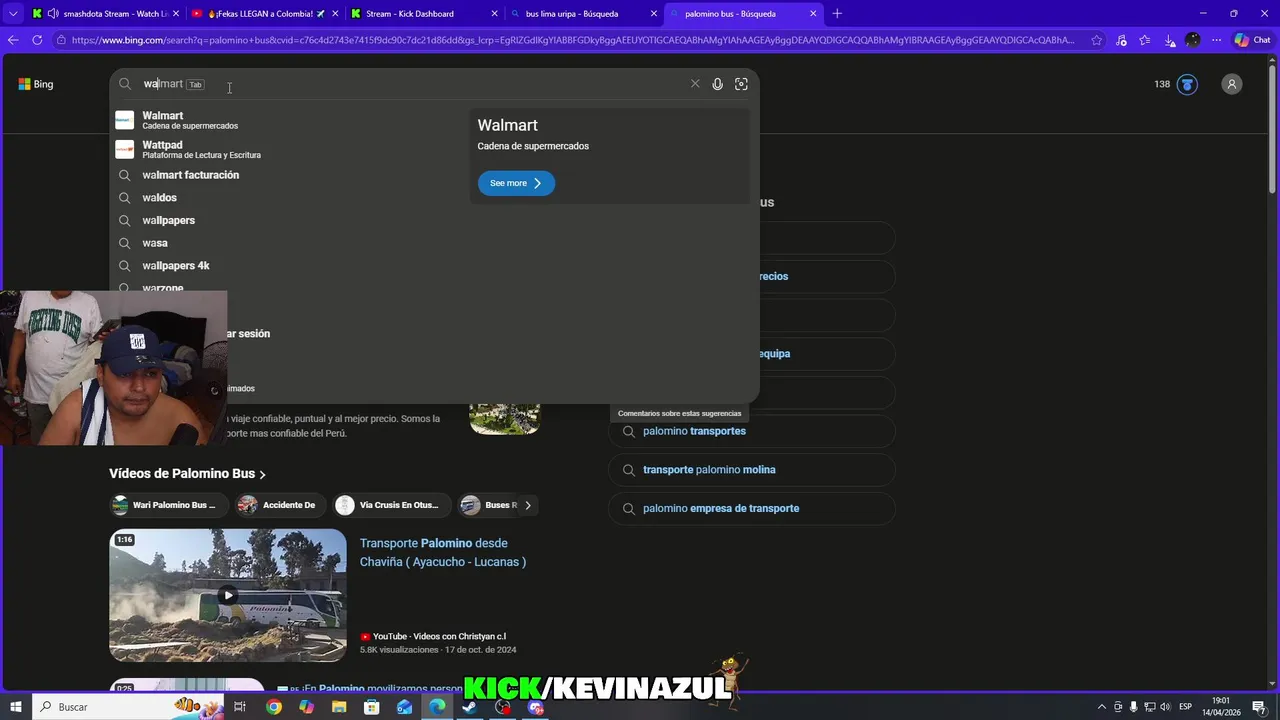The height and width of the screenshot is (720, 1280).
Task: Open visual search camera icon
Action: [741, 84]
